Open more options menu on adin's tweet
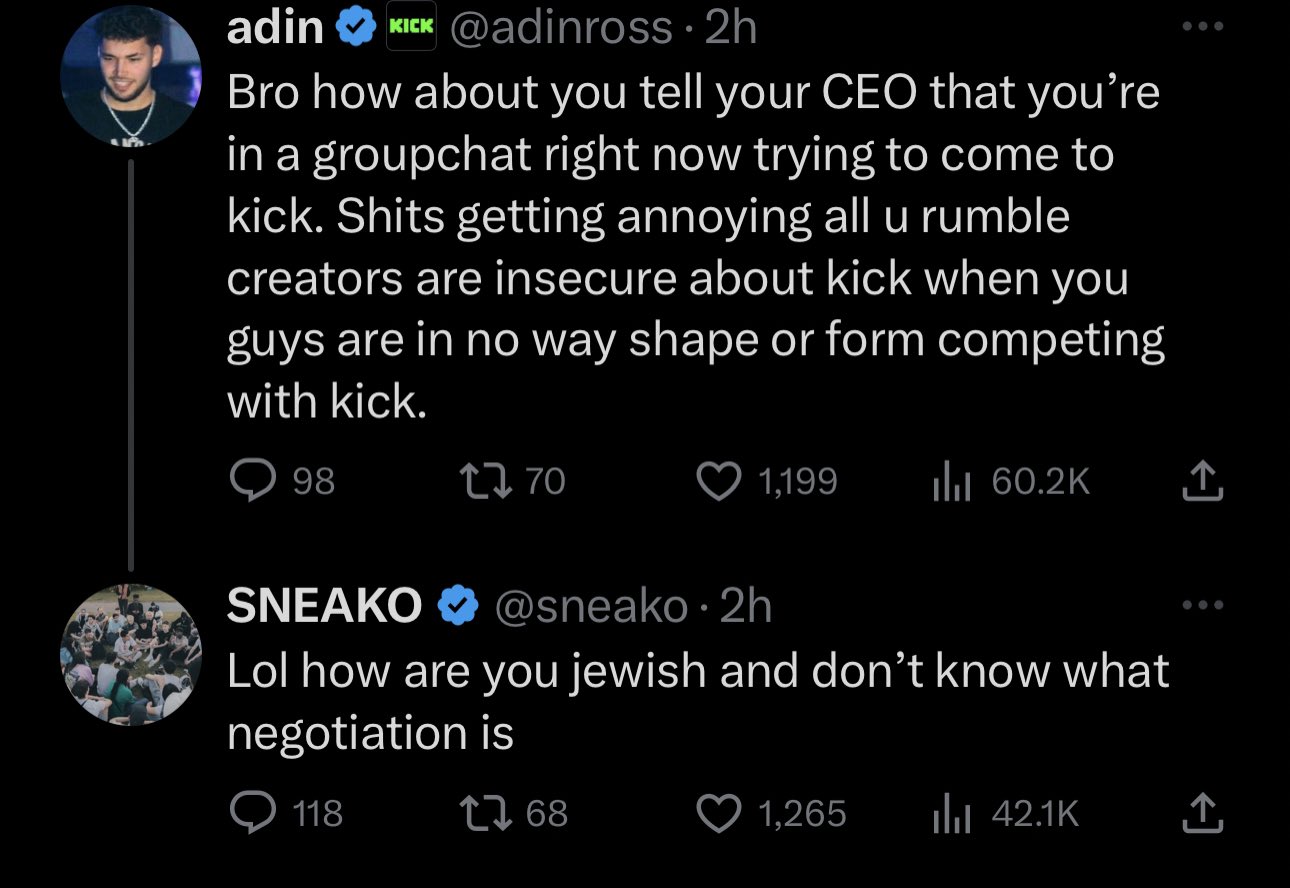This screenshot has width=1290, height=888. 1201,28
